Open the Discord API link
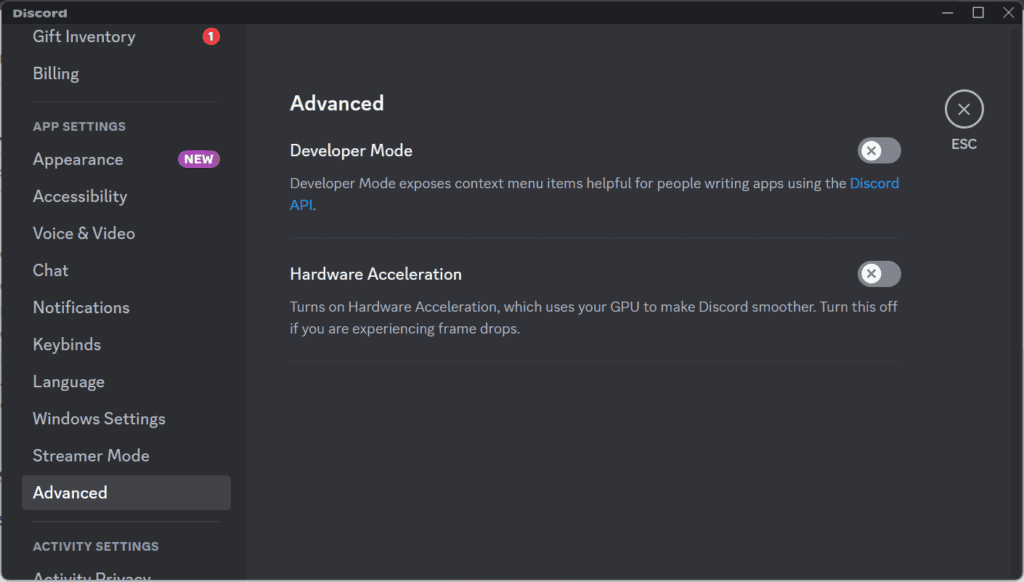Viewport: 1024px width, 582px height. tap(874, 184)
